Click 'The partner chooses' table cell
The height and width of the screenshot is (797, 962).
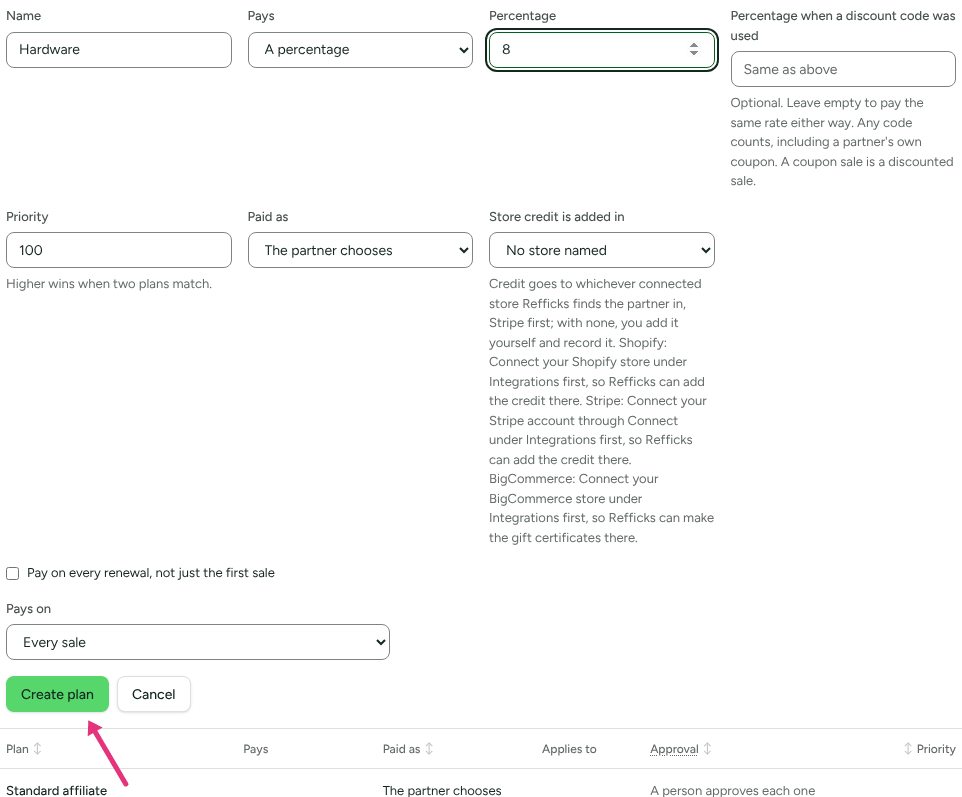click(x=442, y=790)
